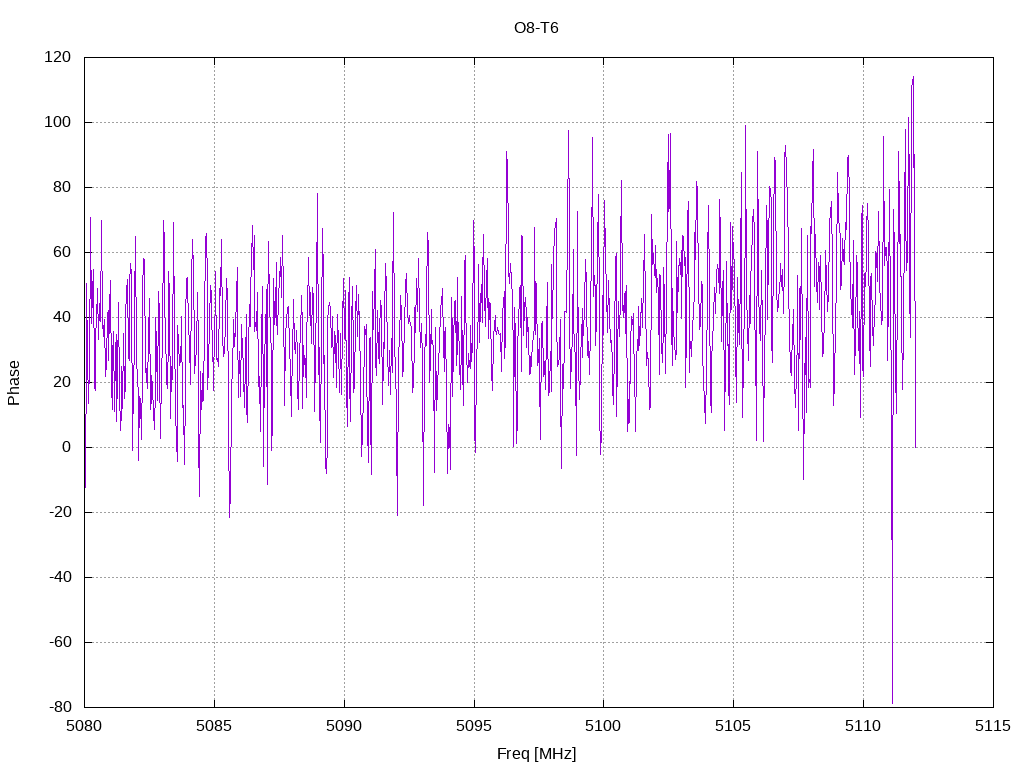The width and height of the screenshot is (1024, 768).
Task: Click the x-axis tick label 5105
Action: 733,726
